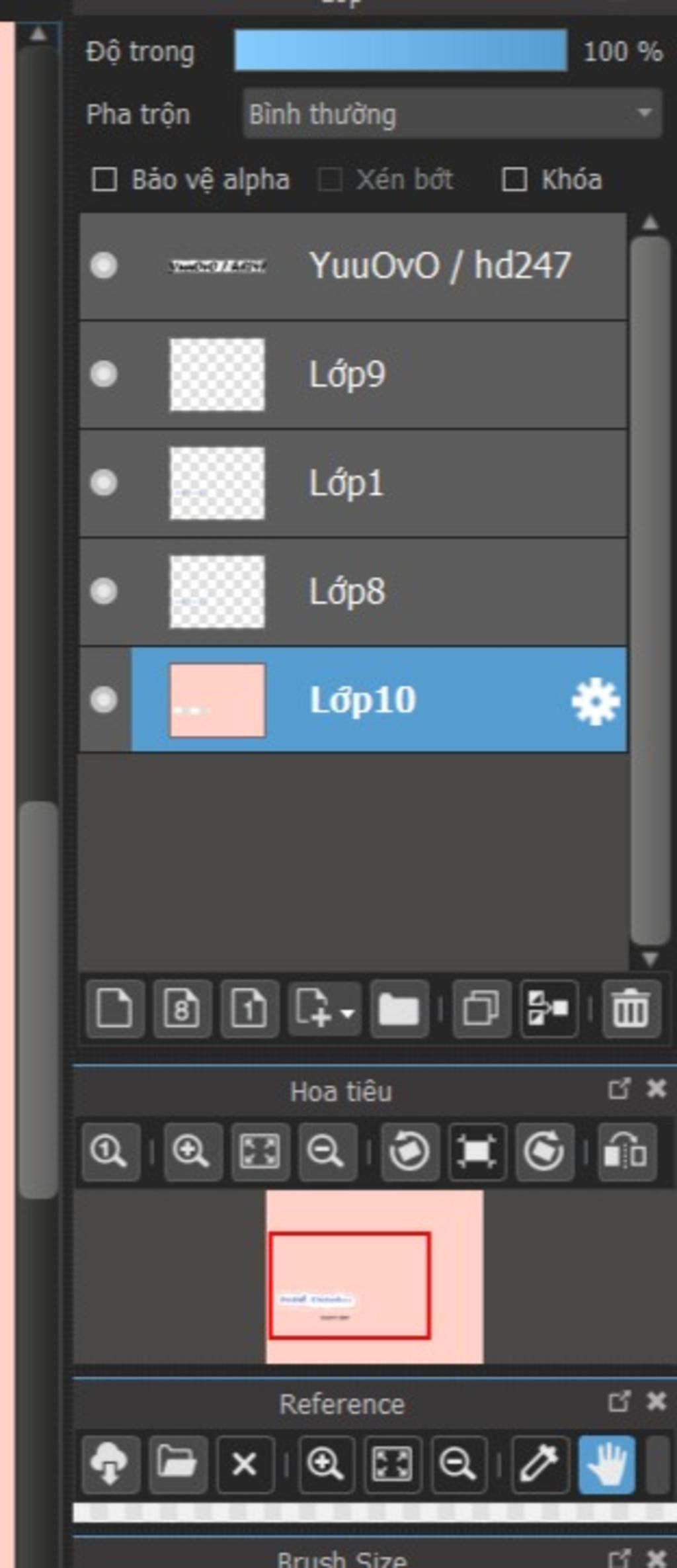The image size is (677, 1568).
Task: Select the Lớp1 layer
Action: [397, 483]
